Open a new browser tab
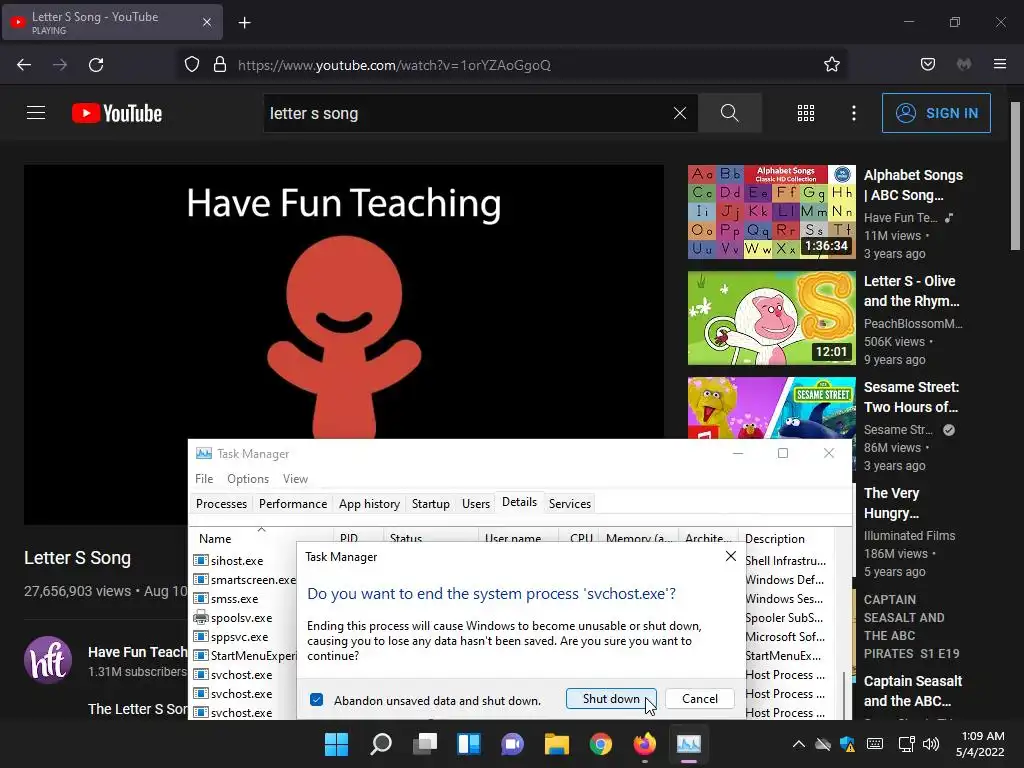1024x768 pixels. tap(244, 23)
